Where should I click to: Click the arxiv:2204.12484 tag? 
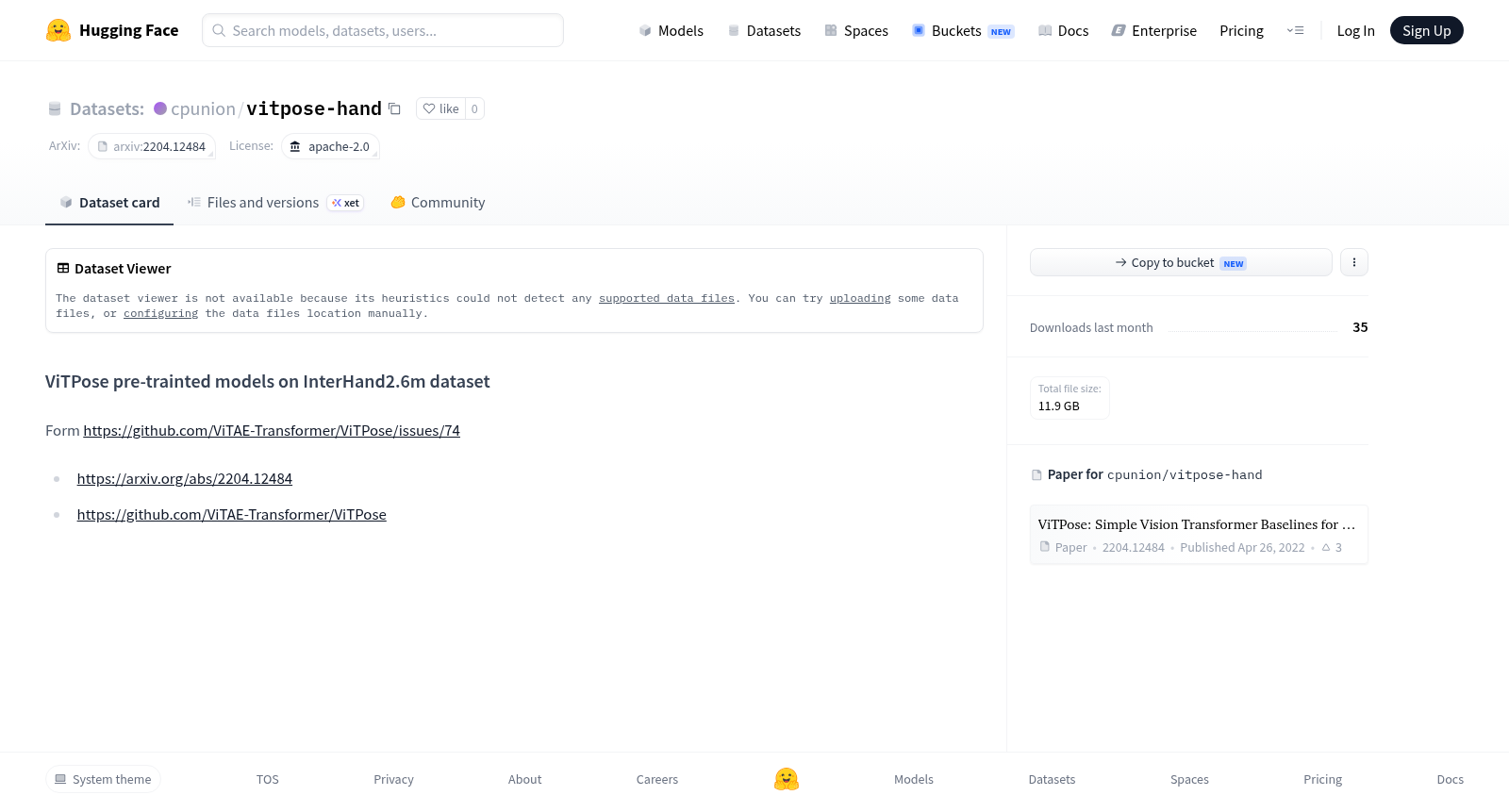tap(152, 146)
